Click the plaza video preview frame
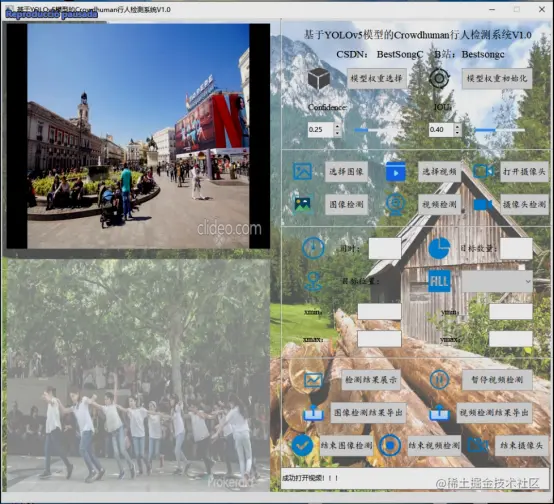This screenshot has height=504, width=554. [x=138, y=136]
